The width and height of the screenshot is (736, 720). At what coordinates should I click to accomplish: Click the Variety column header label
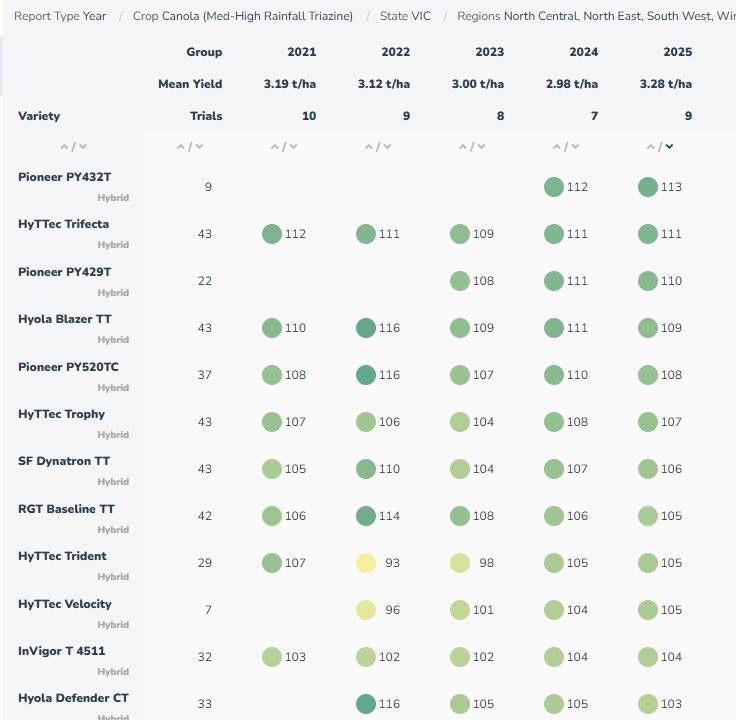tap(39, 116)
